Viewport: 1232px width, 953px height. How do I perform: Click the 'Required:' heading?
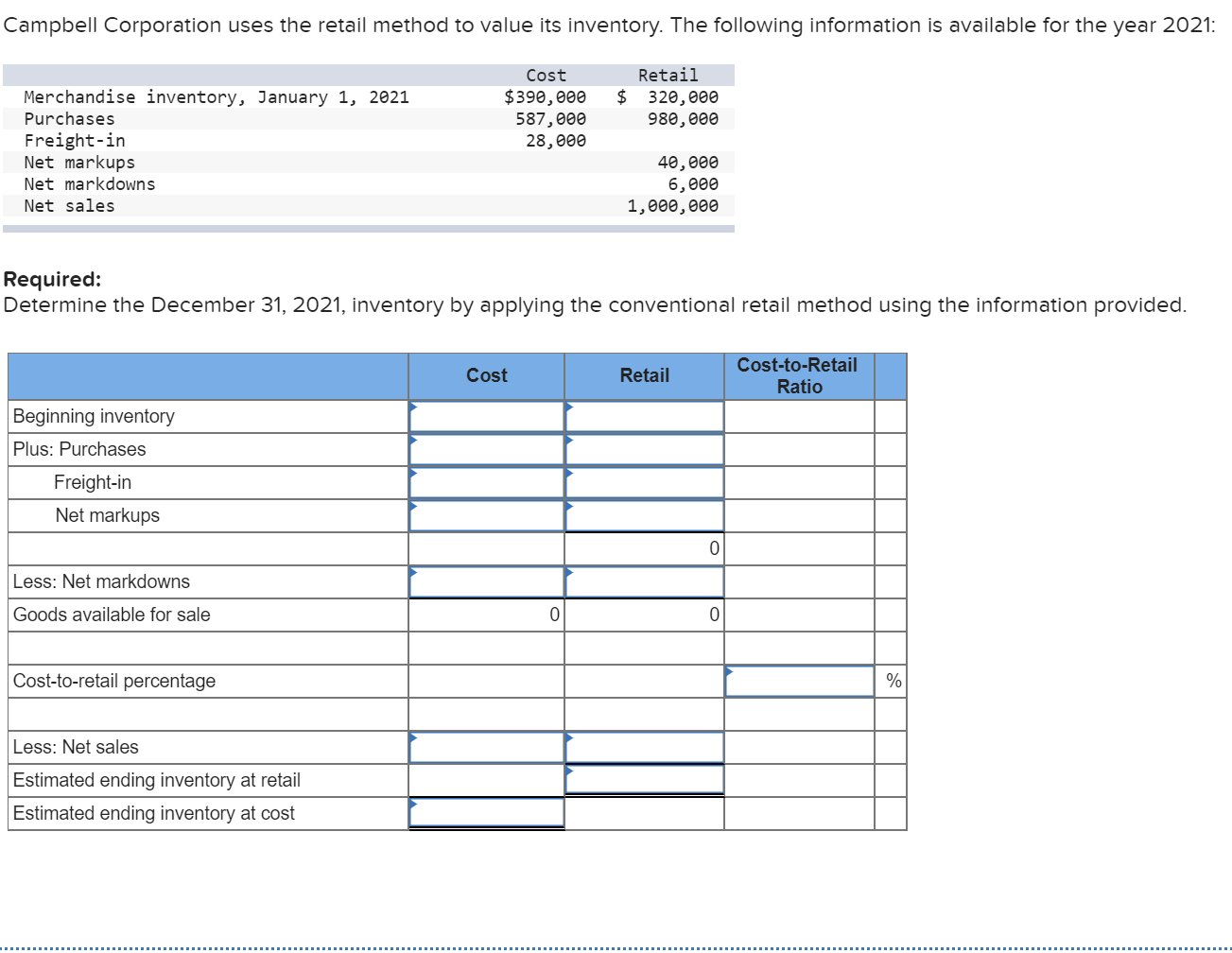[x=52, y=279]
